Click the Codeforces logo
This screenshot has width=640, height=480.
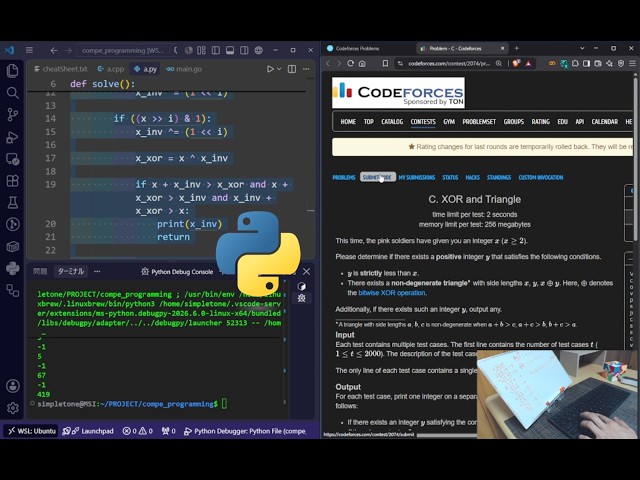tap(398, 93)
